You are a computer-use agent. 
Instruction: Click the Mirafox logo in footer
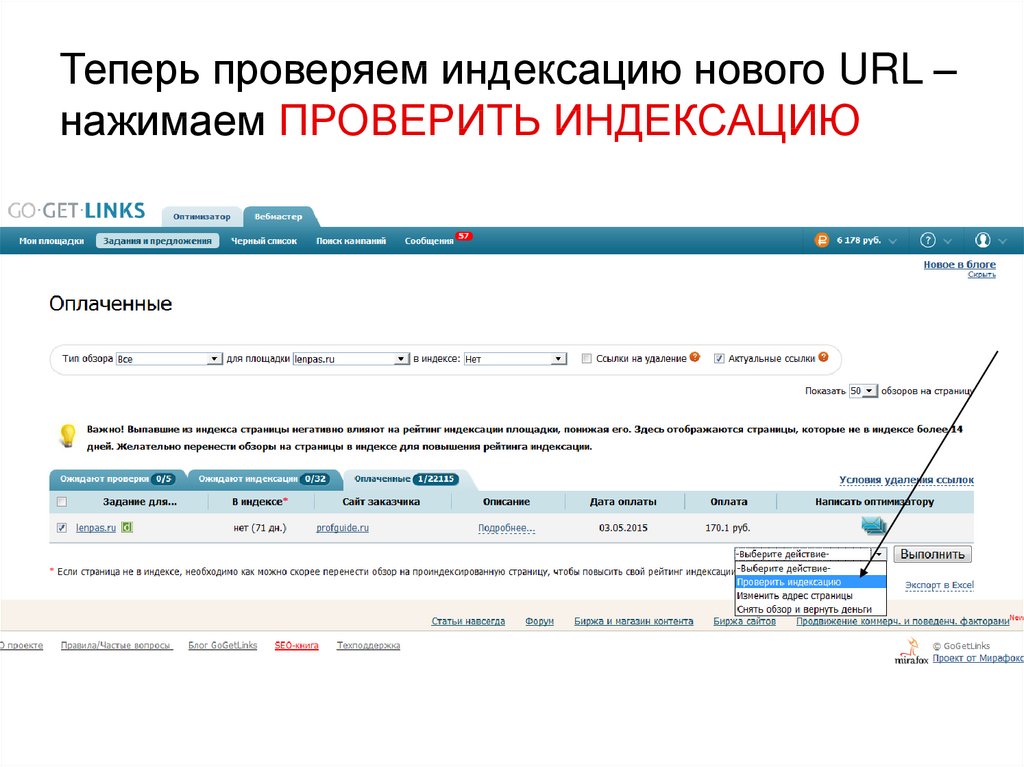pyautogui.click(x=911, y=651)
